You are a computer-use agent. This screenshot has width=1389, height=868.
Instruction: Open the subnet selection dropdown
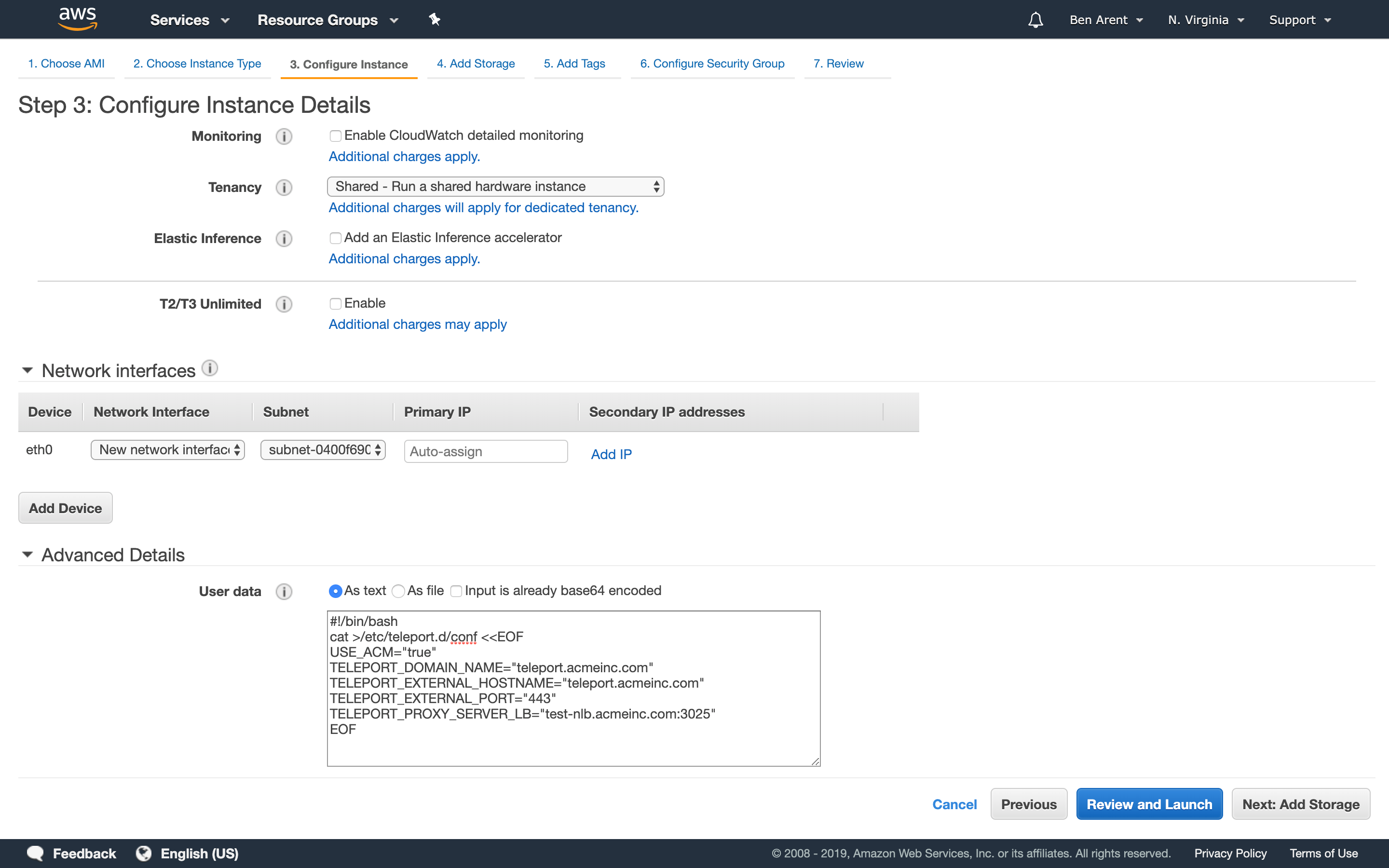(323, 450)
